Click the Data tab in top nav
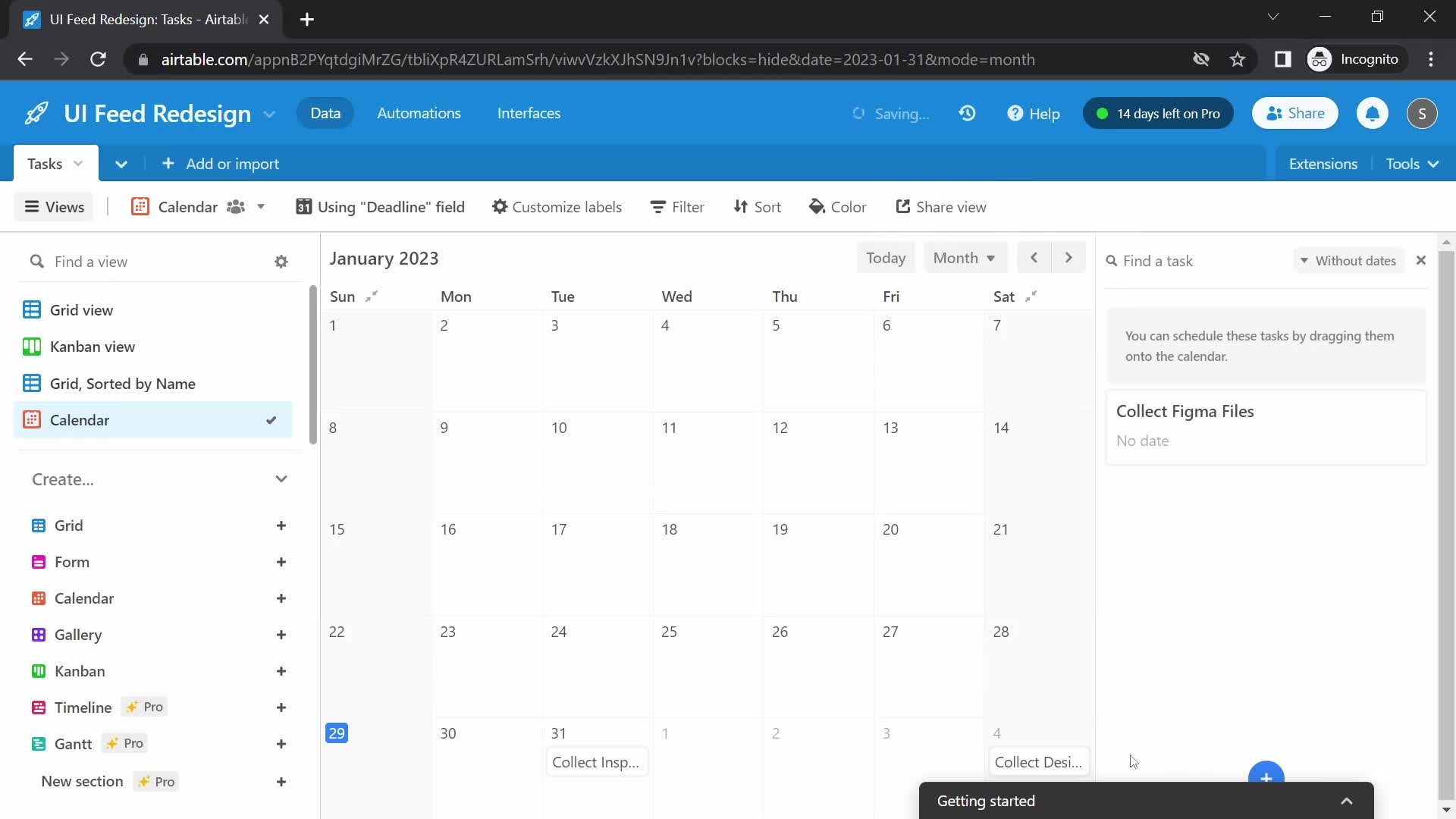 click(325, 113)
